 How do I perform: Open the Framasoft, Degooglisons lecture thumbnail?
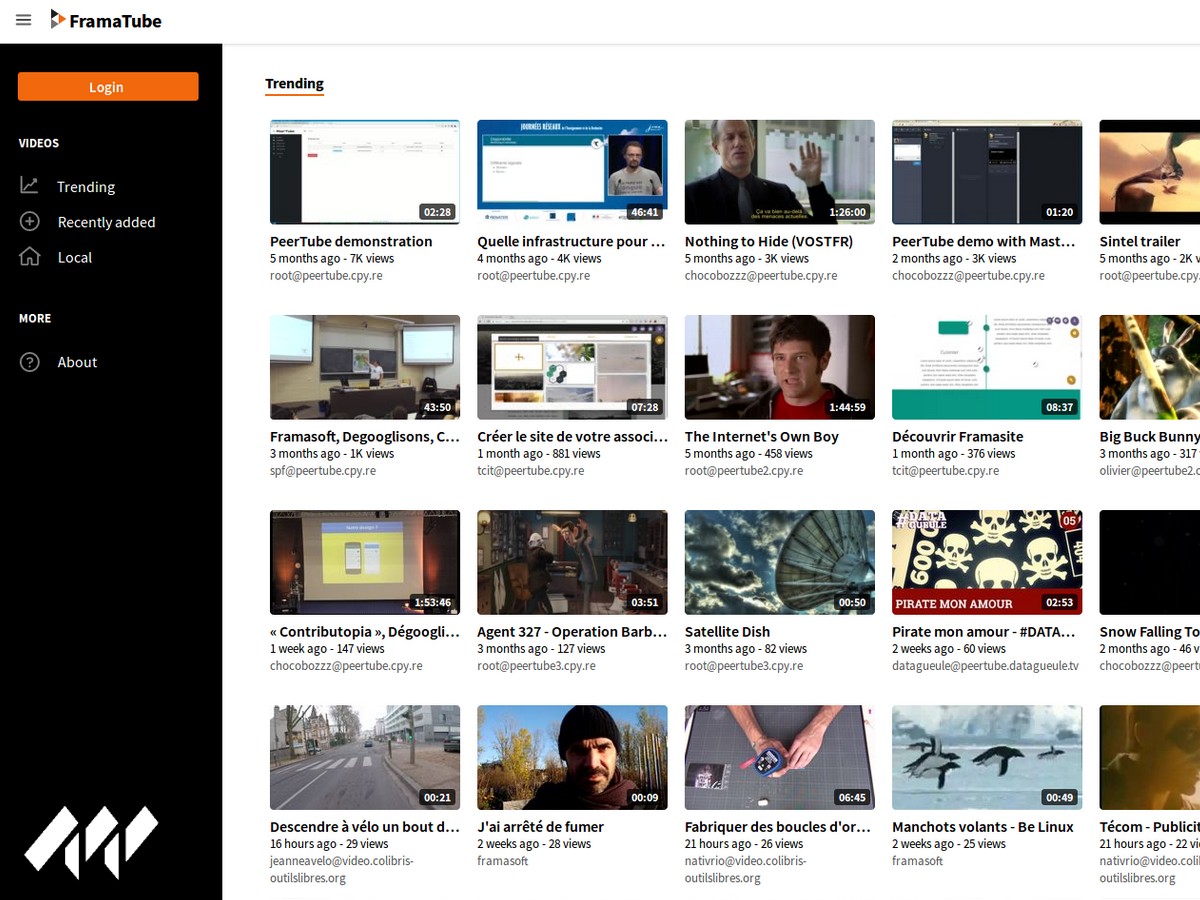(365, 367)
